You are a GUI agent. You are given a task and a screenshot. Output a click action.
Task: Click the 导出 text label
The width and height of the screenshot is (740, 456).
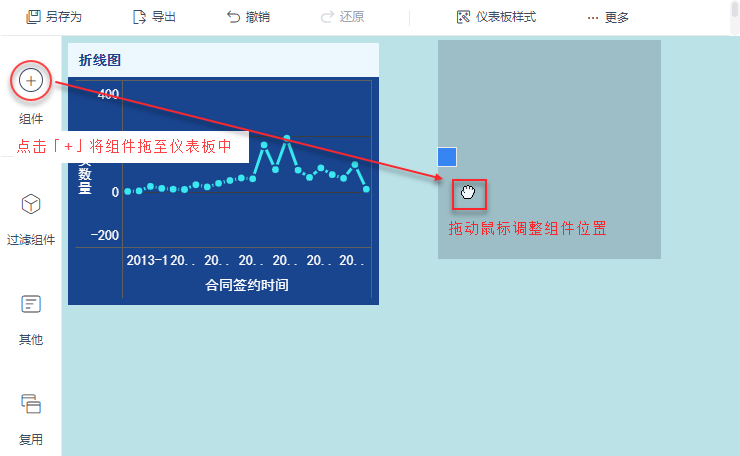164,17
